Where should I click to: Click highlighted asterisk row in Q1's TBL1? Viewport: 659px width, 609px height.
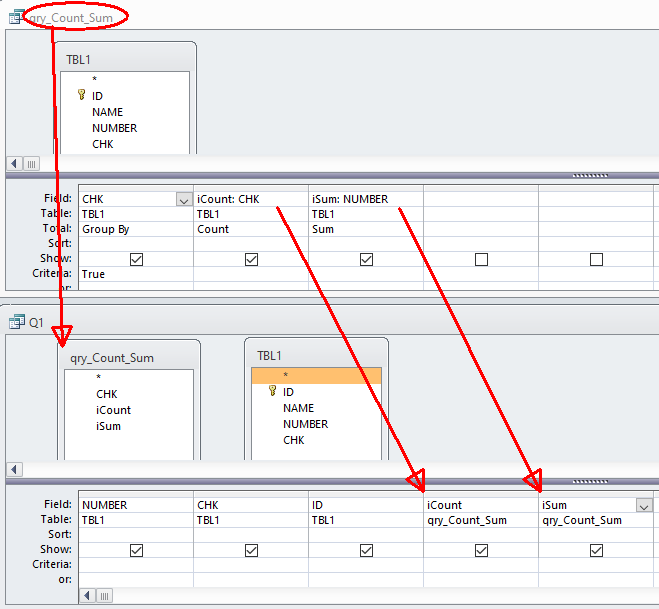316,375
